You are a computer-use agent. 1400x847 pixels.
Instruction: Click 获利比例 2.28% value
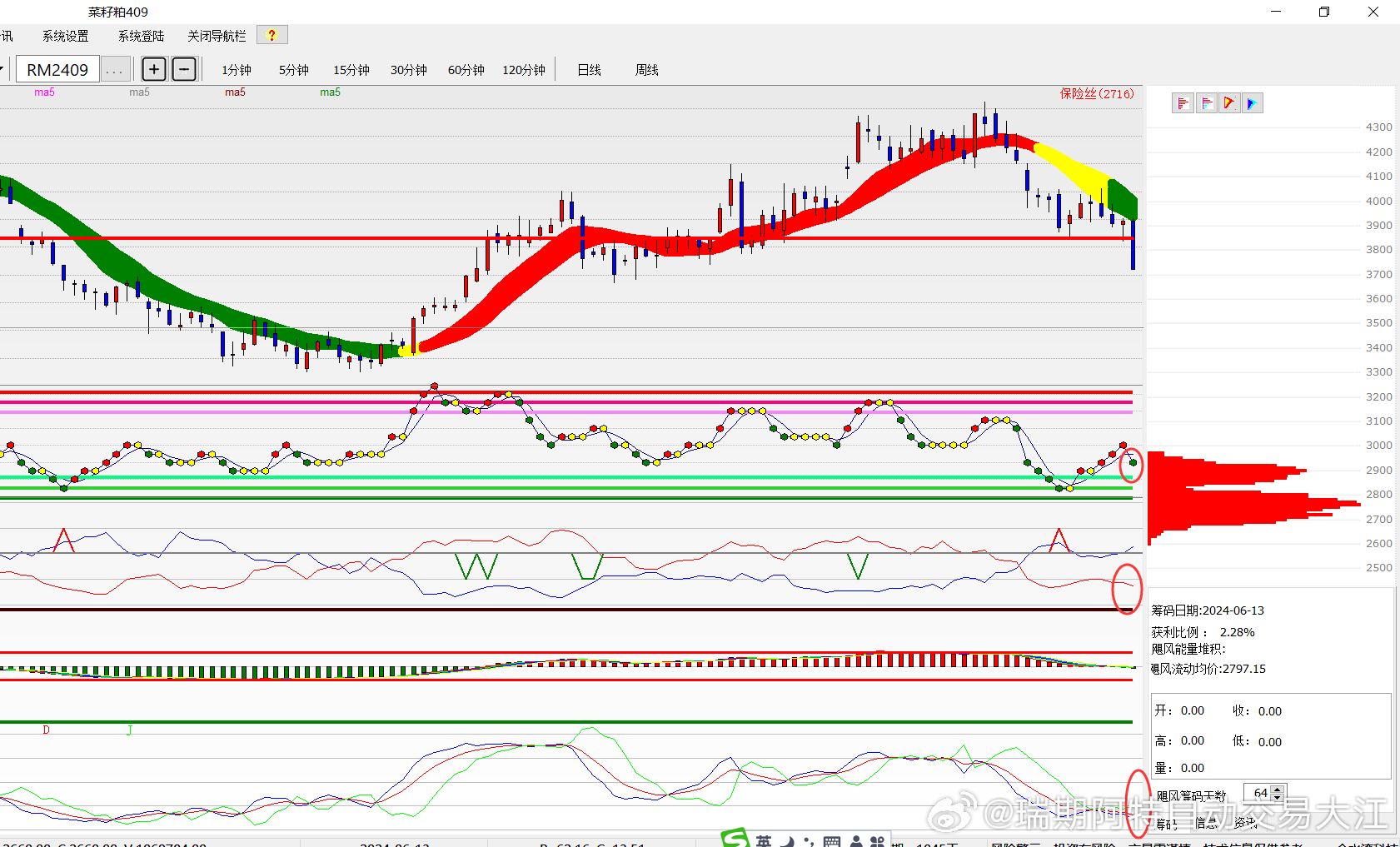click(1238, 632)
